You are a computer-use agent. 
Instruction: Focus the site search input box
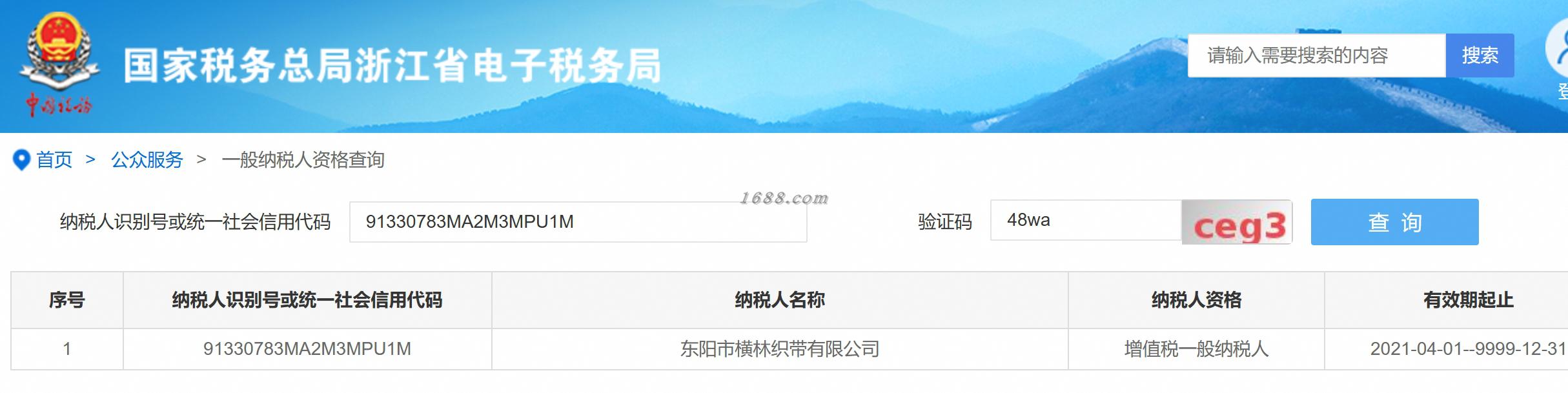tap(1316, 55)
